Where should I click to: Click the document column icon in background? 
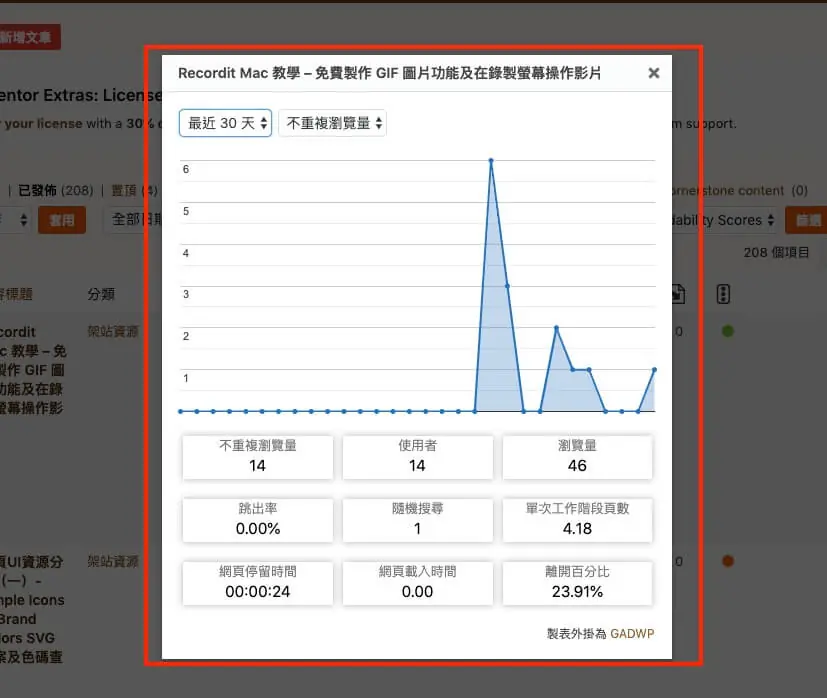pyautogui.click(x=678, y=294)
